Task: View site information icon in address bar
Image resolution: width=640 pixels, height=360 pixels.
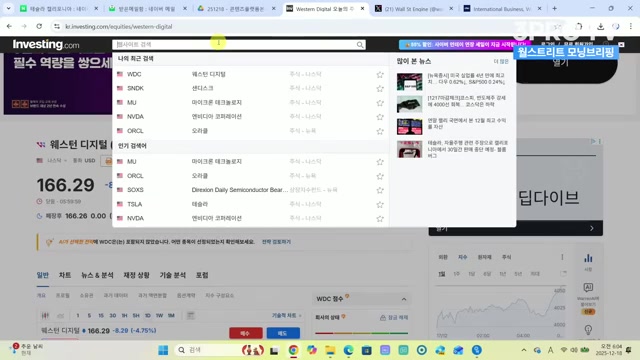Action: point(57,26)
